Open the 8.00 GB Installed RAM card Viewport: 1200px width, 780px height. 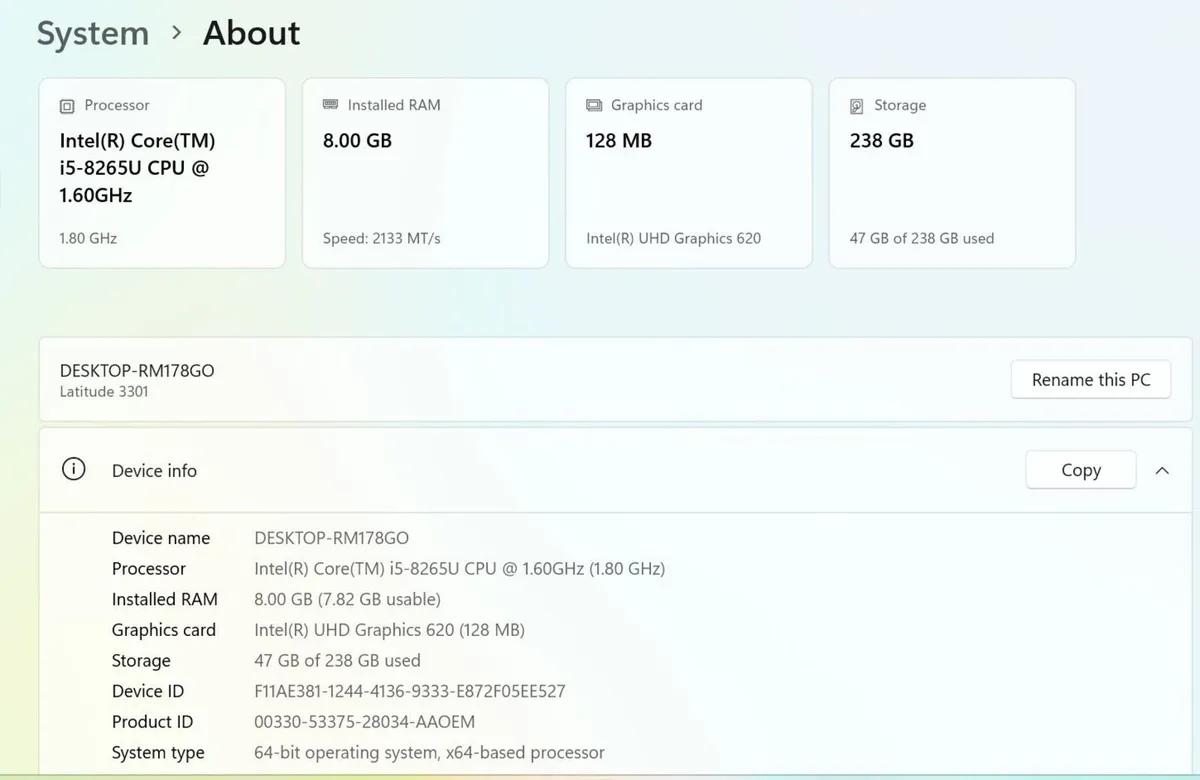(425, 173)
